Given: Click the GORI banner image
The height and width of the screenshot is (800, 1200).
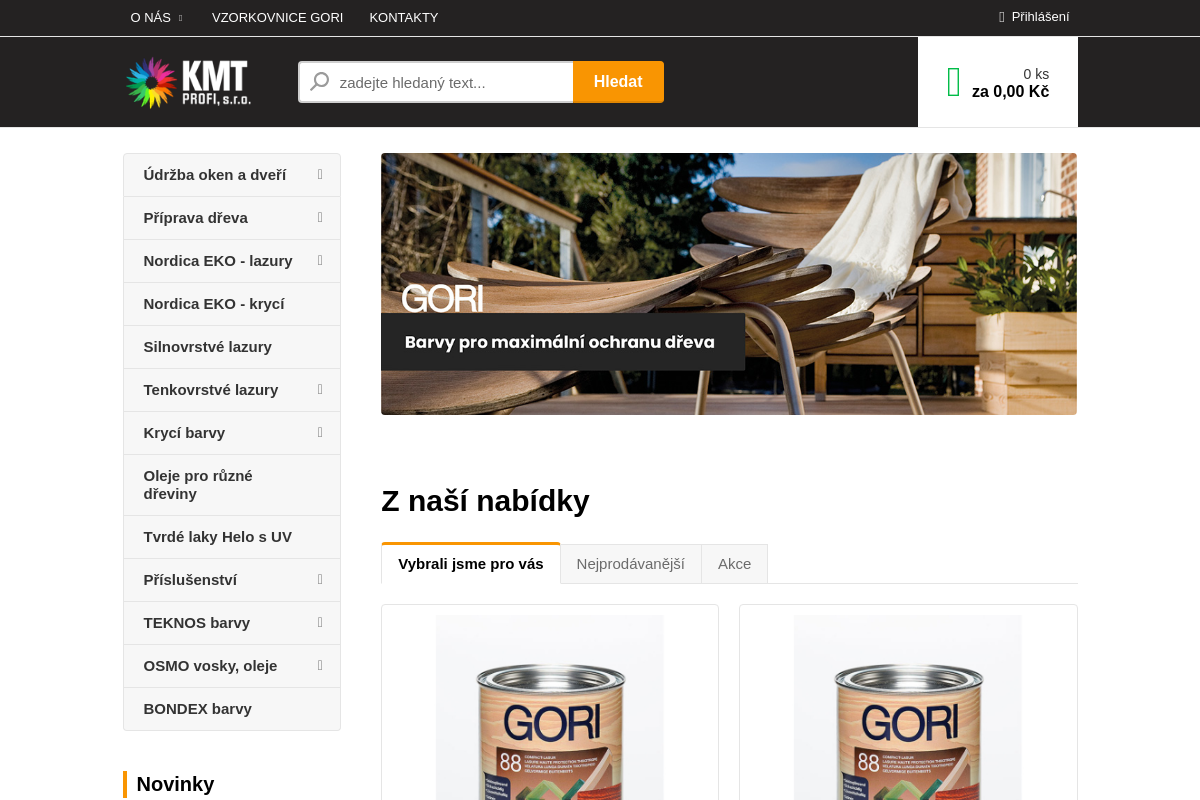Looking at the screenshot, I should (729, 284).
